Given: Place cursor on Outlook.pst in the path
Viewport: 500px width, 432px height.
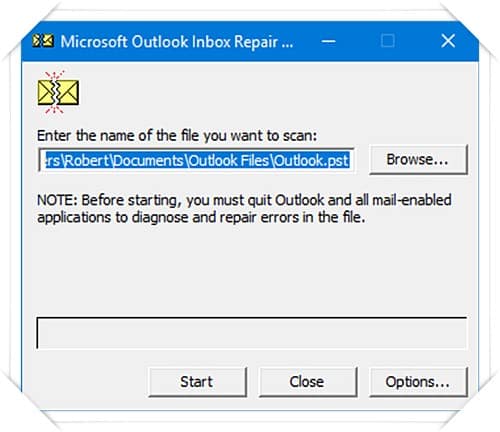Looking at the screenshot, I should (312, 161).
